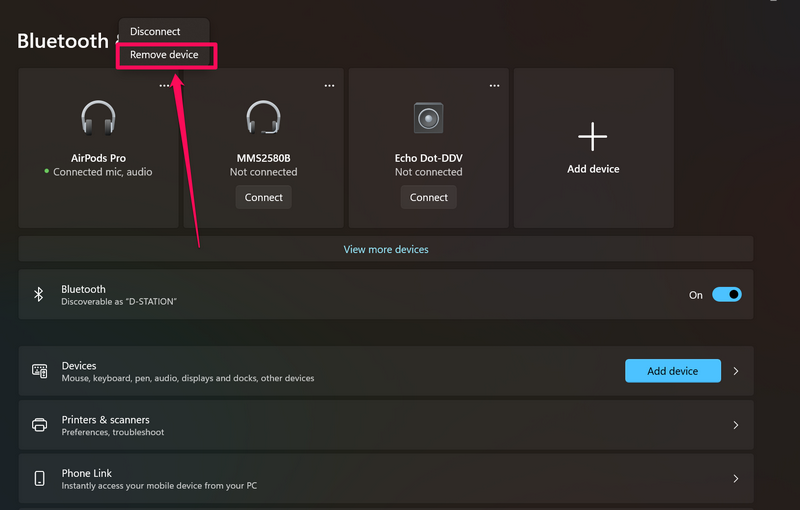
Task: Select Disconnect from the context menu
Action: pos(155,32)
